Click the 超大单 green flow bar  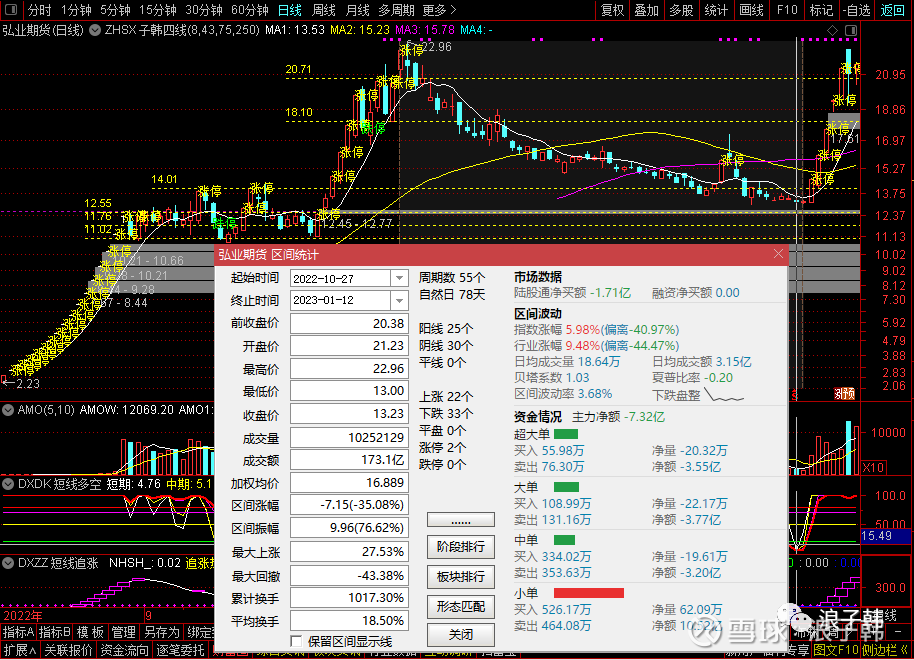tap(565, 434)
